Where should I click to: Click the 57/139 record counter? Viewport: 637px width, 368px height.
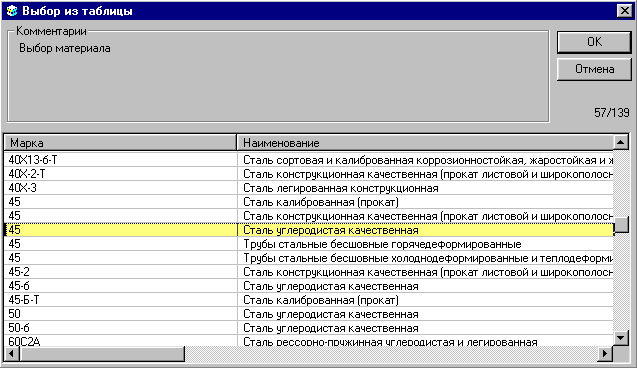(x=611, y=113)
